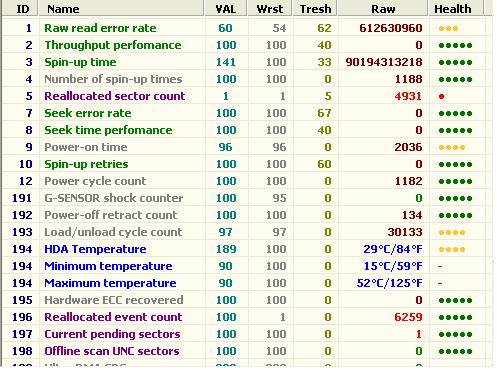Select the Seek error rate attribute

tap(88, 113)
